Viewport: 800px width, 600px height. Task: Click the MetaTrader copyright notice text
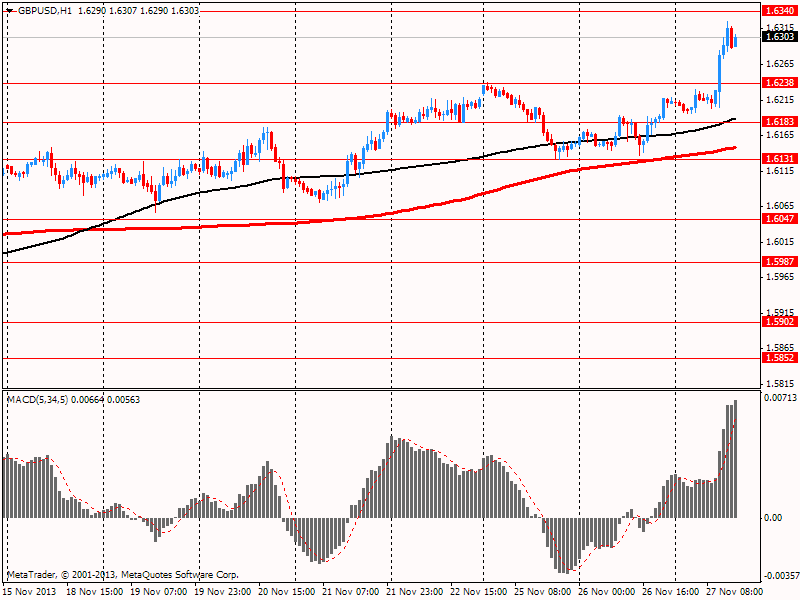pos(122,575)
